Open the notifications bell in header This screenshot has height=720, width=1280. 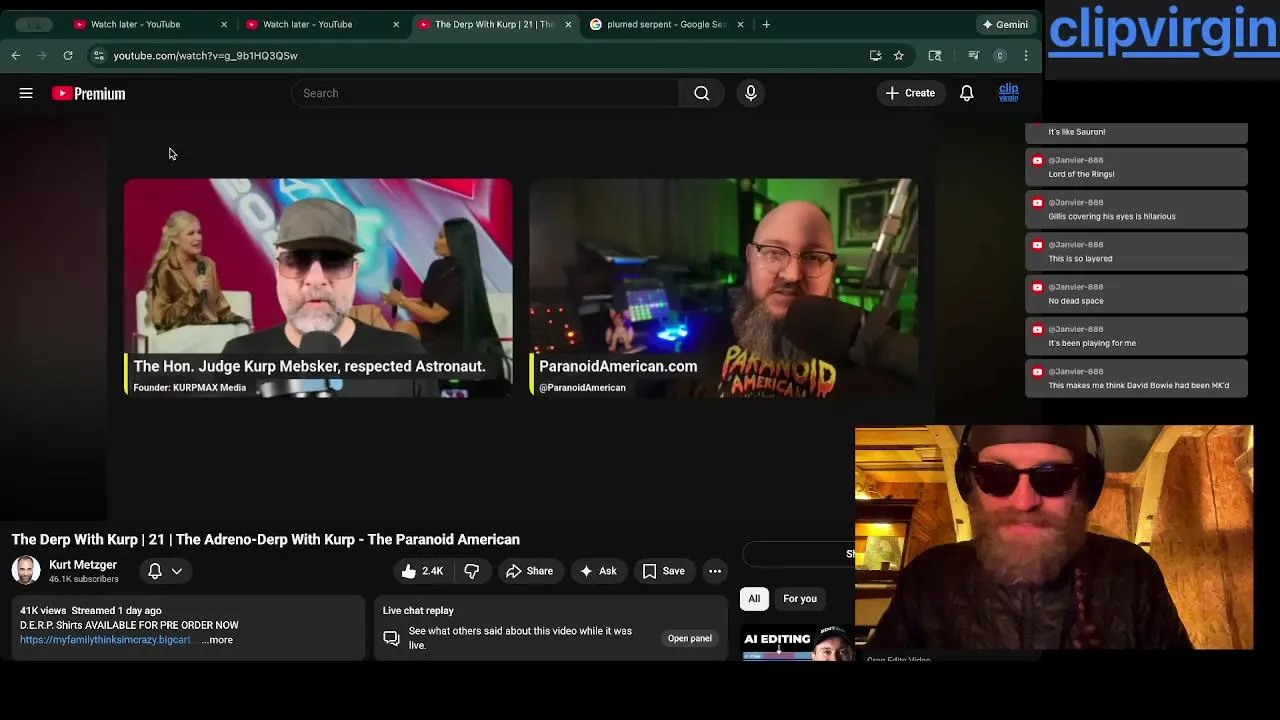967,93
